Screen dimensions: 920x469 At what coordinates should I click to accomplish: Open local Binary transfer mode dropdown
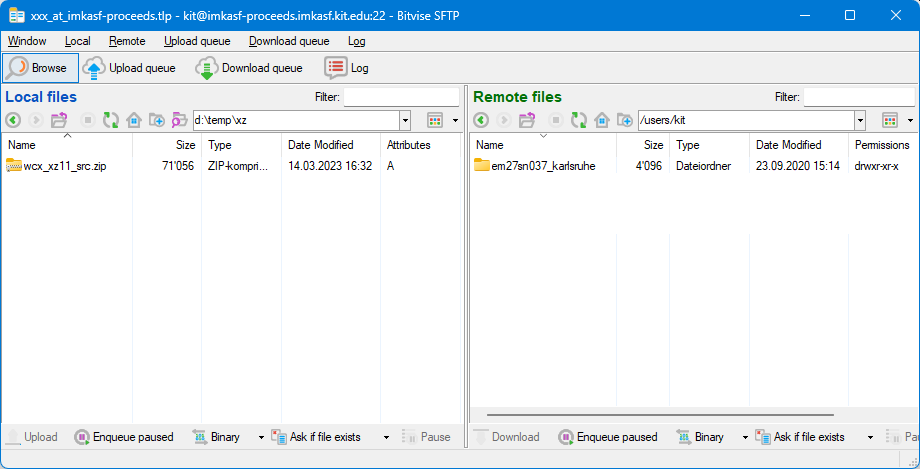261,437
